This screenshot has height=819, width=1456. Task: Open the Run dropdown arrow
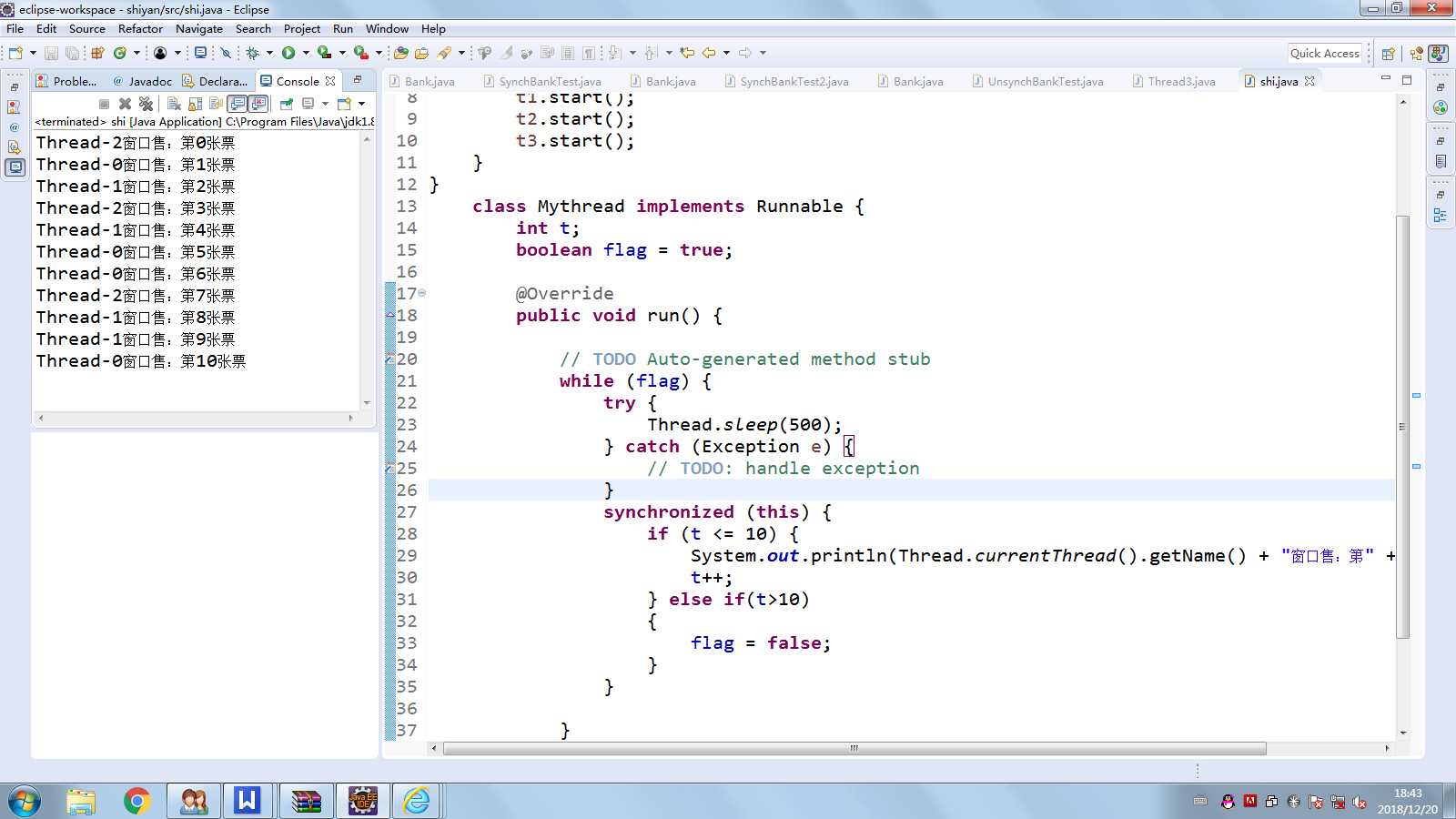[306, 53]
